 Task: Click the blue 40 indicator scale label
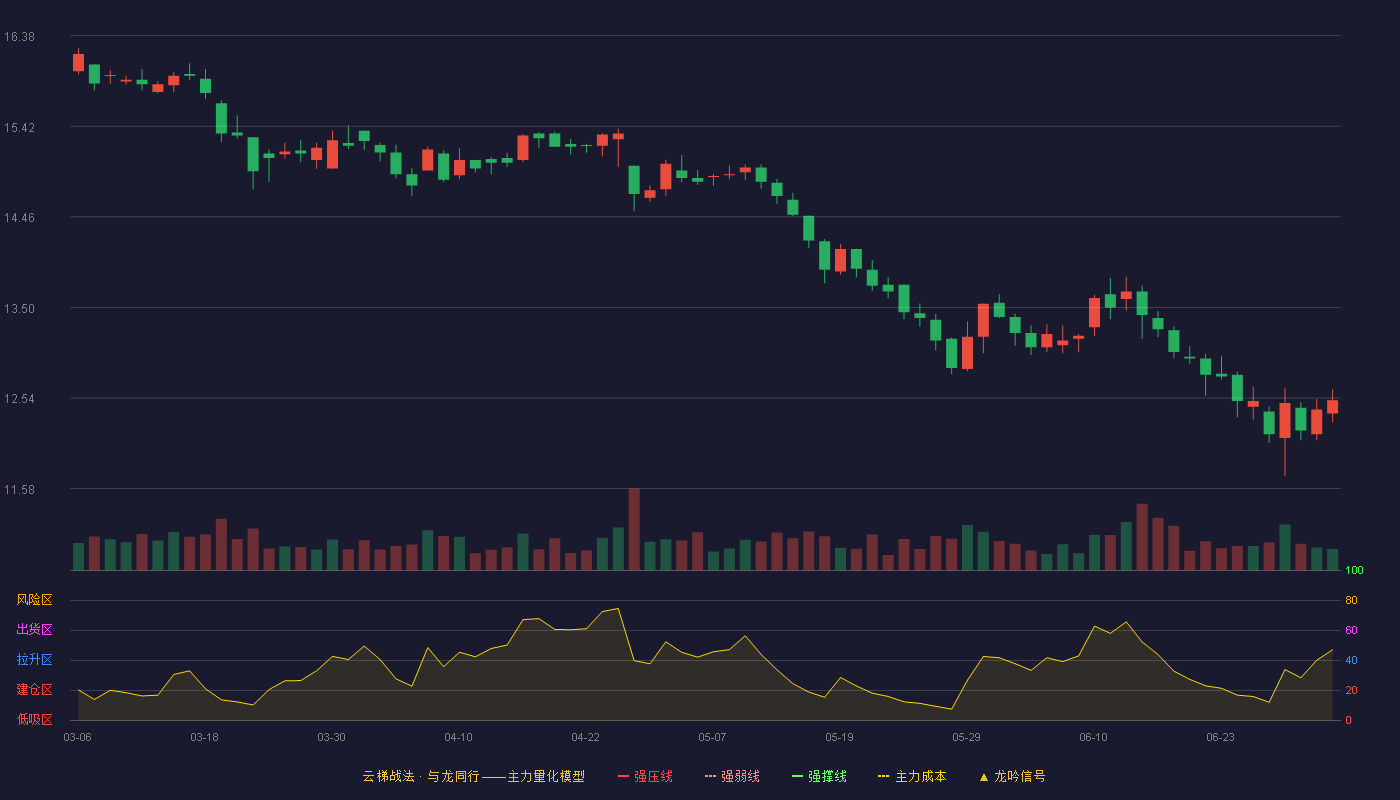pyautogui.click(x=1351, y=660)
